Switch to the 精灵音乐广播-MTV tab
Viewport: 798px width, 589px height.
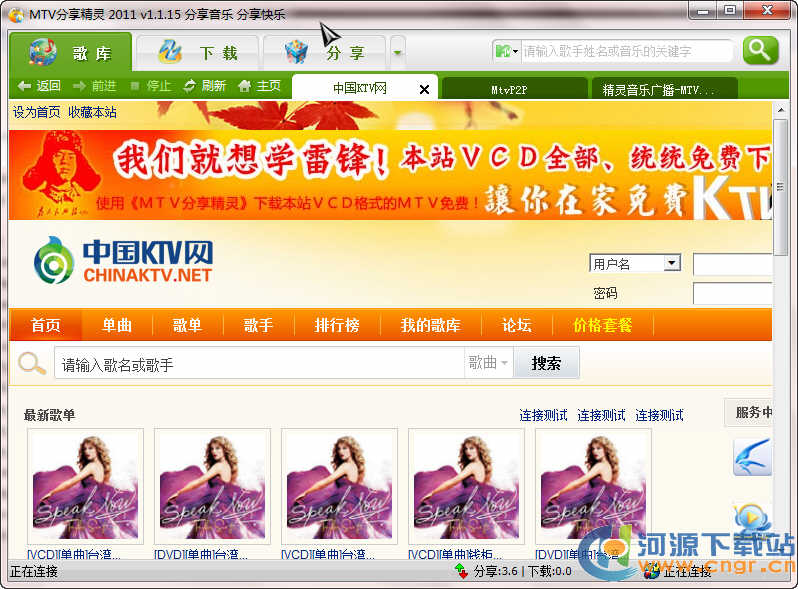point(663,90)
